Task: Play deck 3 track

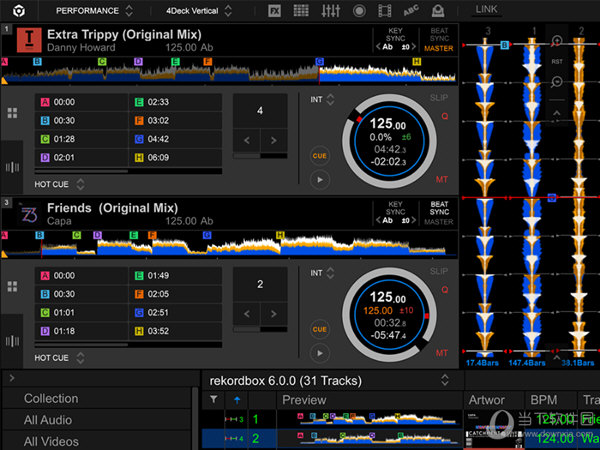Action: pyautogui.click(x=320, y=353)
